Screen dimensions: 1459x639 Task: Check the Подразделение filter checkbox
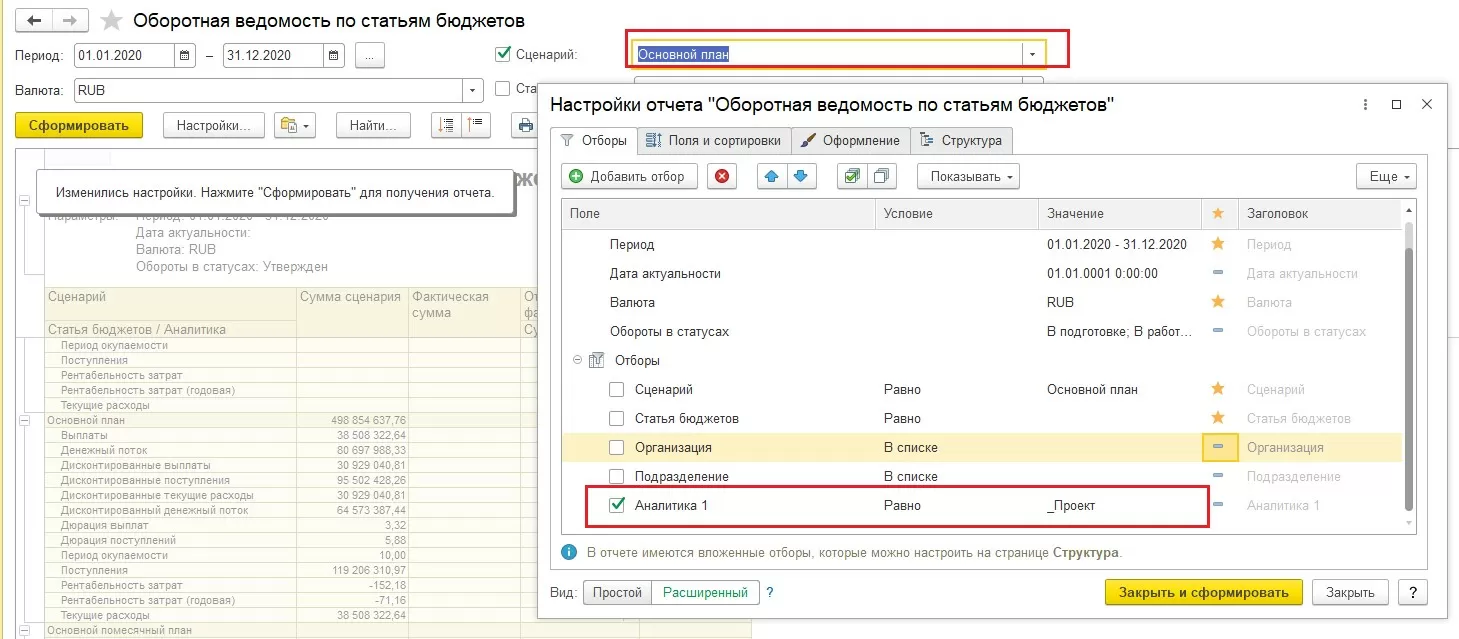pyautogui.click(x=617, y=476)
